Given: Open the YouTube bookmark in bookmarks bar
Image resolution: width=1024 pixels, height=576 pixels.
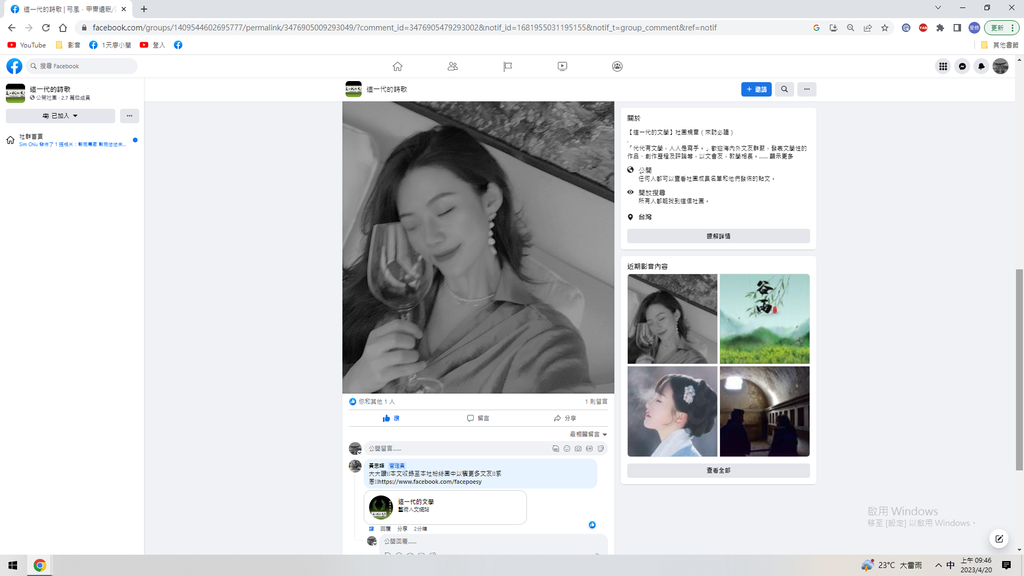Looking at the screenshot, I should coord(27,45).
